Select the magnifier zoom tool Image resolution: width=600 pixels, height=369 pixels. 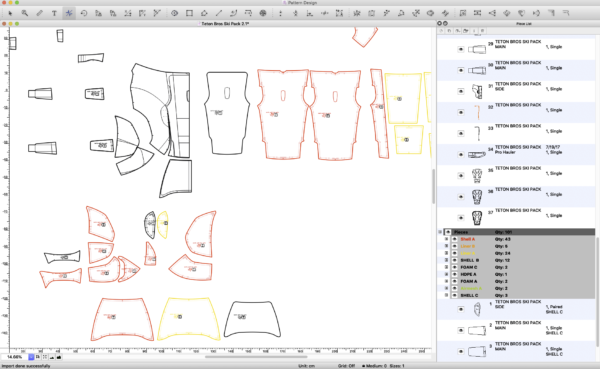pyautogui.click(x=25, y=13)
